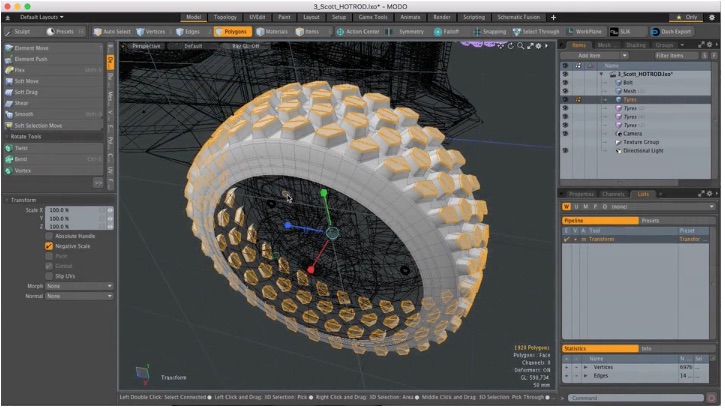Open the WorkPlane options
This screenshot has height=408, width=725.
(x=585, y=32)
